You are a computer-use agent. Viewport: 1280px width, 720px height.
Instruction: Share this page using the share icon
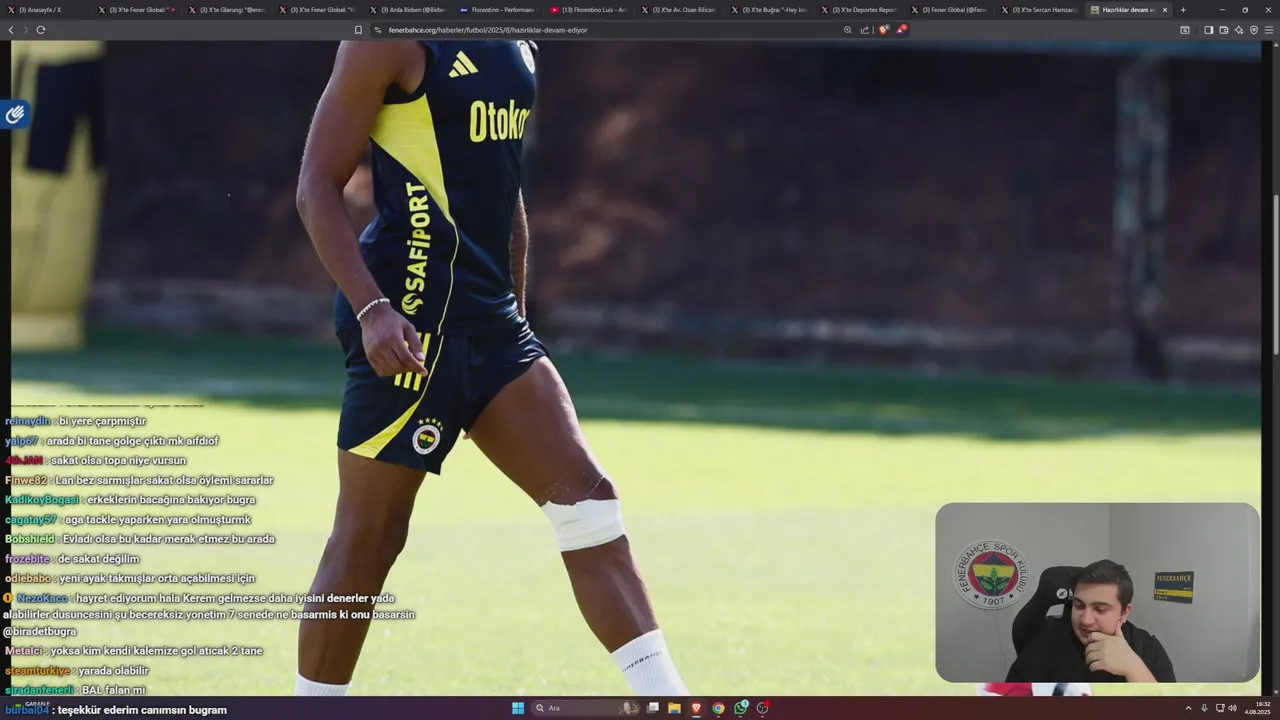pyautogui.click(x=865, y=30)
